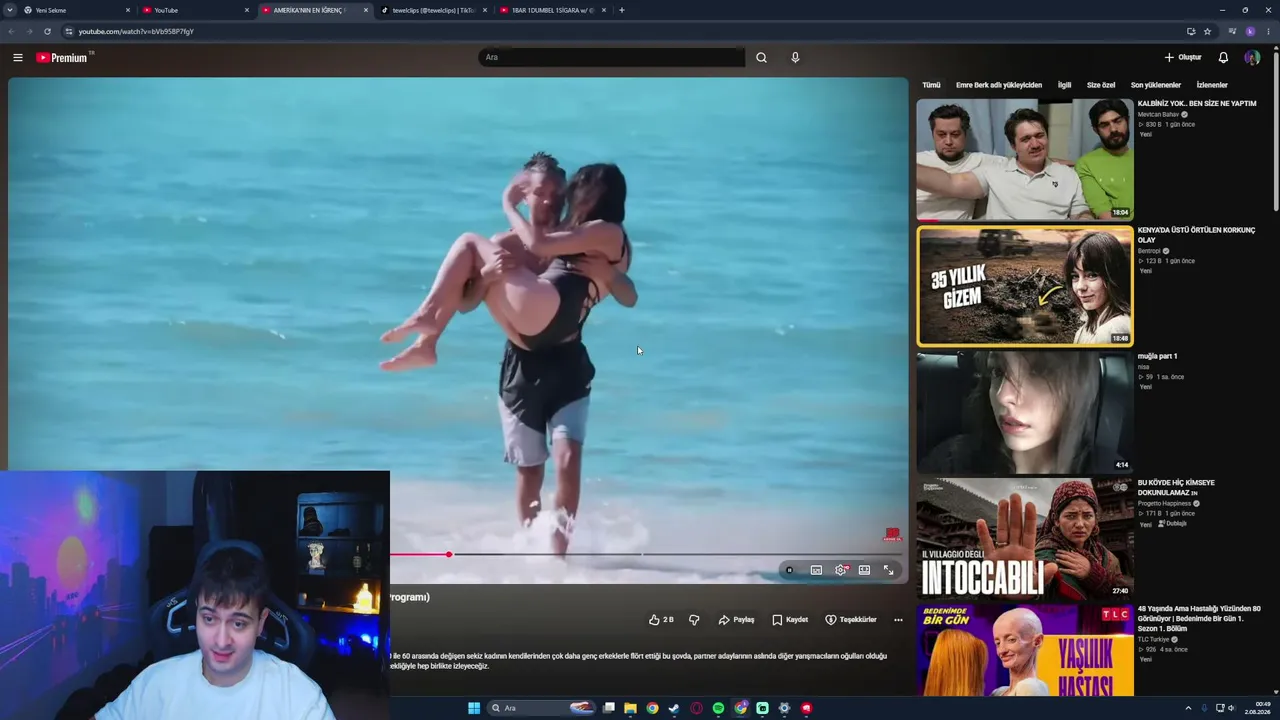Open the browser tab search dropdown

click(10, 10)
